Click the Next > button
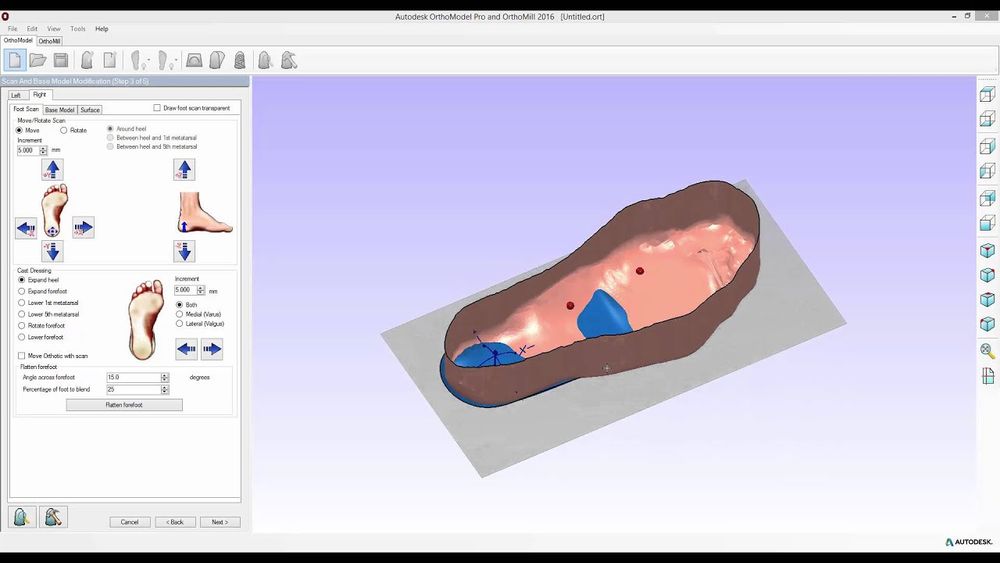 click(220, 522)
